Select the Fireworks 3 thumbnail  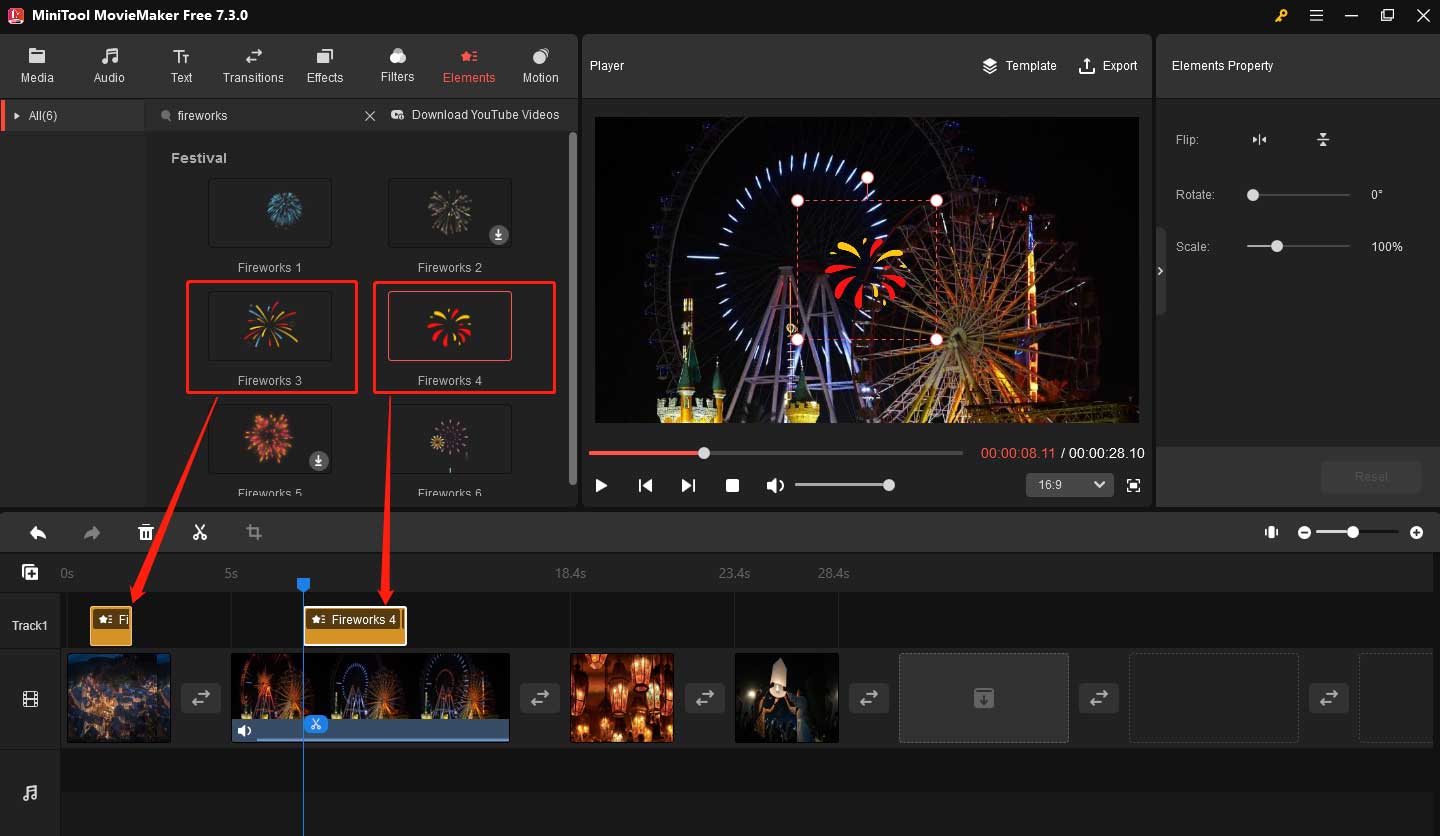click(270, 326)
